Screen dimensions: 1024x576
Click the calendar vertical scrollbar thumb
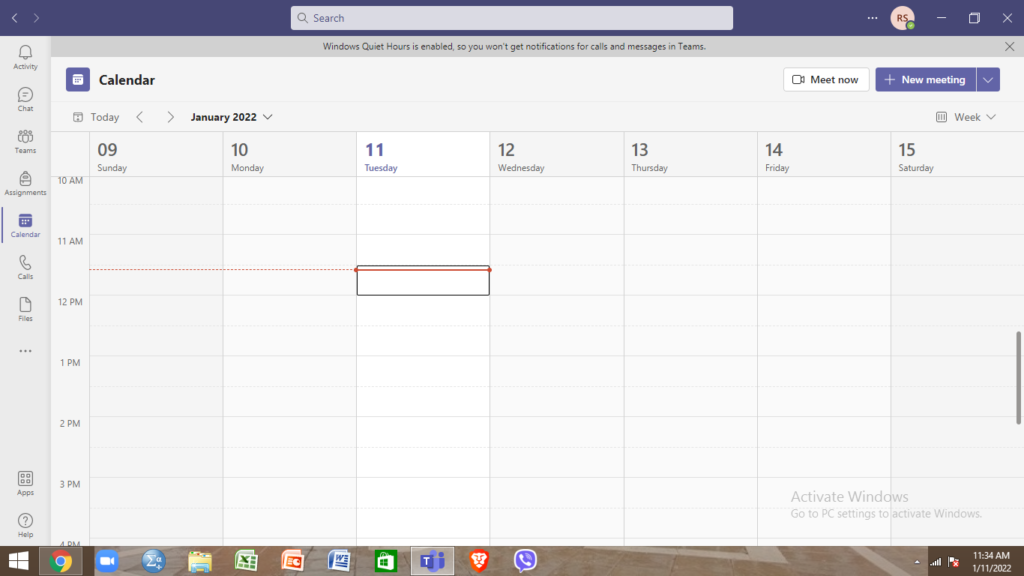click(1019, 377)
